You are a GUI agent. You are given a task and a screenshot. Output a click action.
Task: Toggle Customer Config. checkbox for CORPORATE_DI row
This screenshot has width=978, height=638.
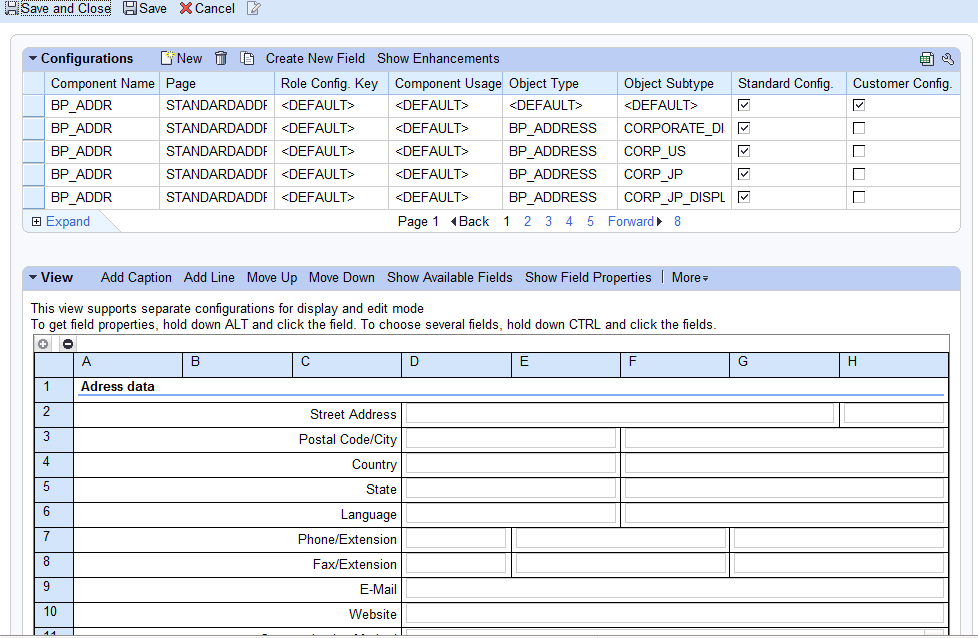(x=859, y=128)
